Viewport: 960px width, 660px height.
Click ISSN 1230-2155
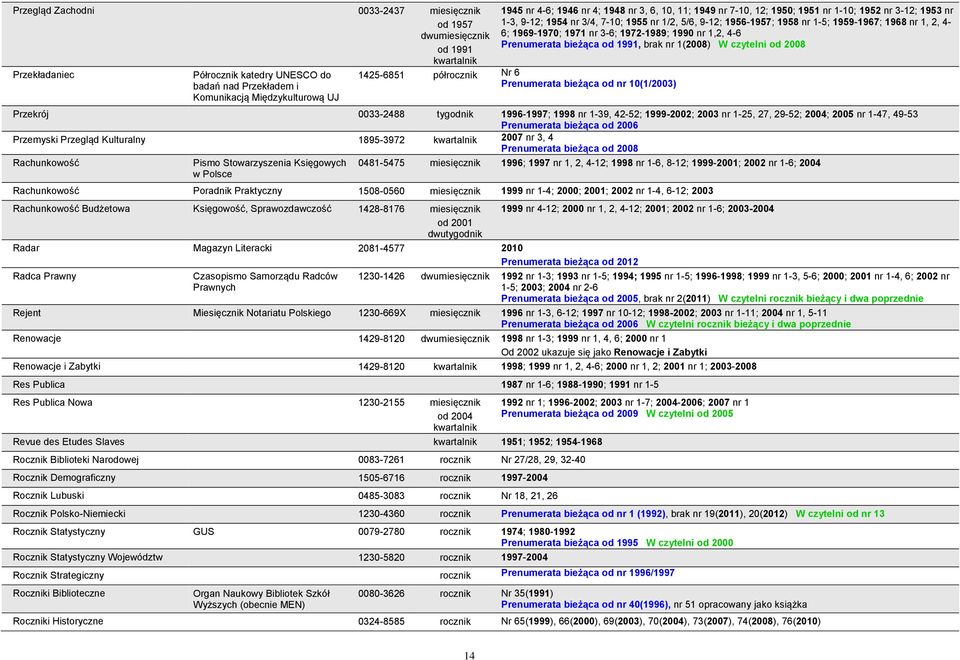[x=381, y=402]
